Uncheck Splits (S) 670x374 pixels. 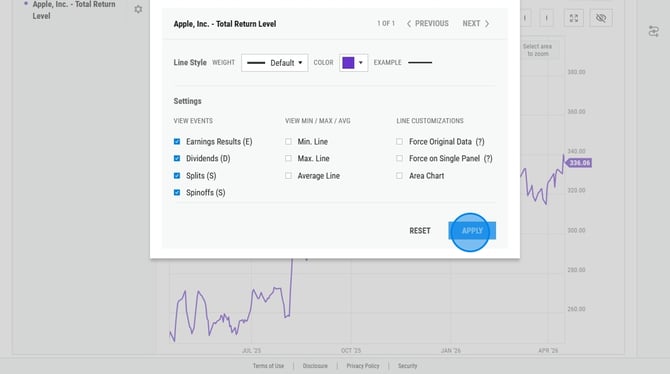pos(177,176)
